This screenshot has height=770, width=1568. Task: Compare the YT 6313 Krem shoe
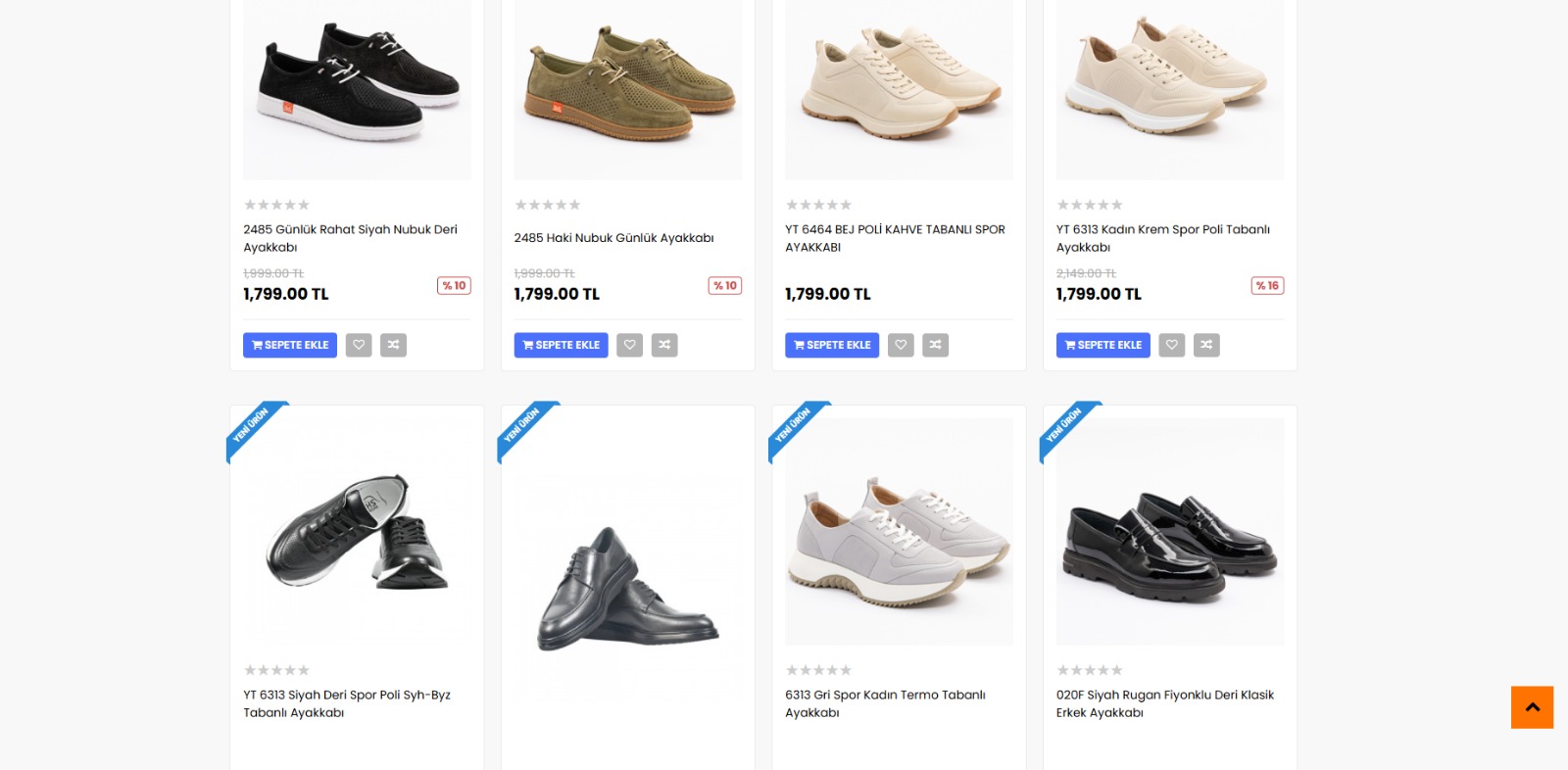tap(1206, 345)
